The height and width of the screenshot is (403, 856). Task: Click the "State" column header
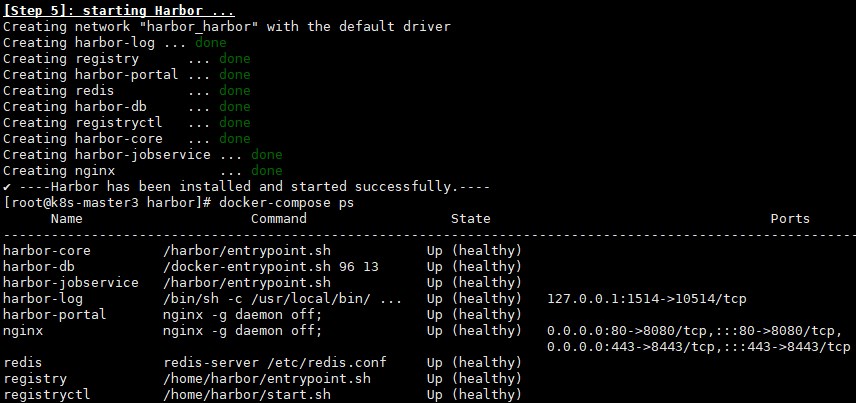click(471, 219)
